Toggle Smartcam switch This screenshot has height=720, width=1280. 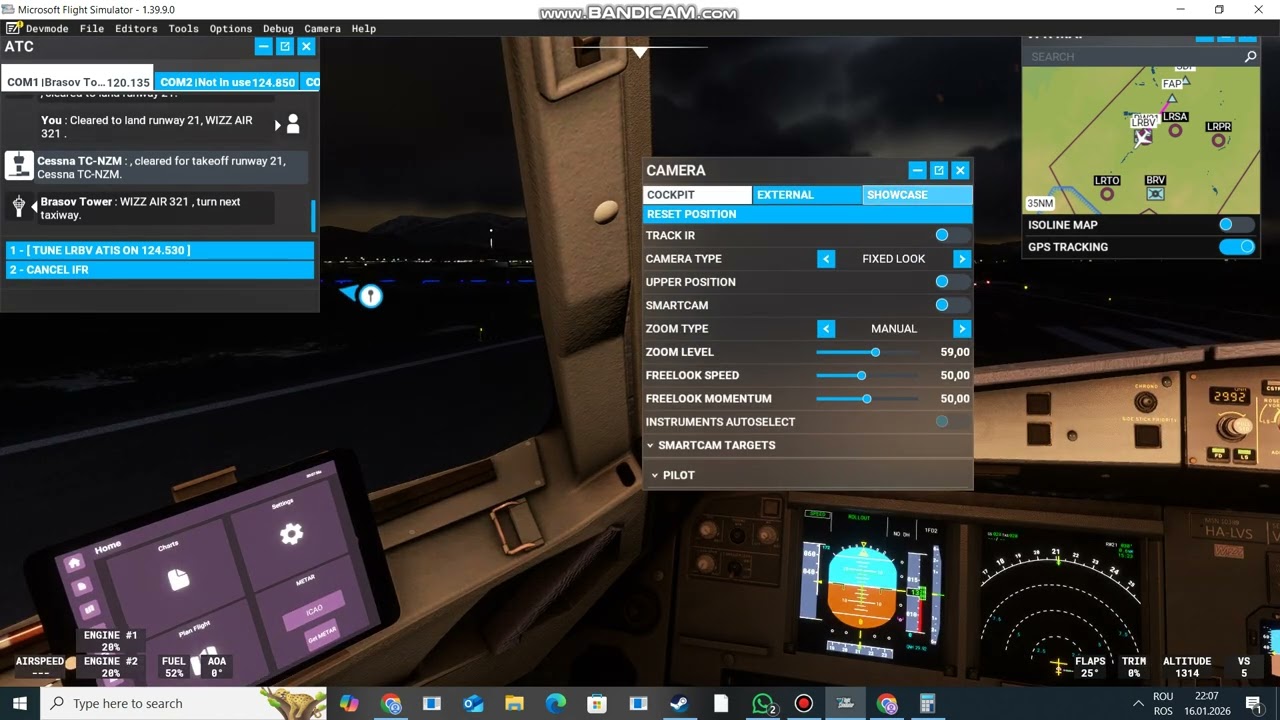[x=951, y=305]
